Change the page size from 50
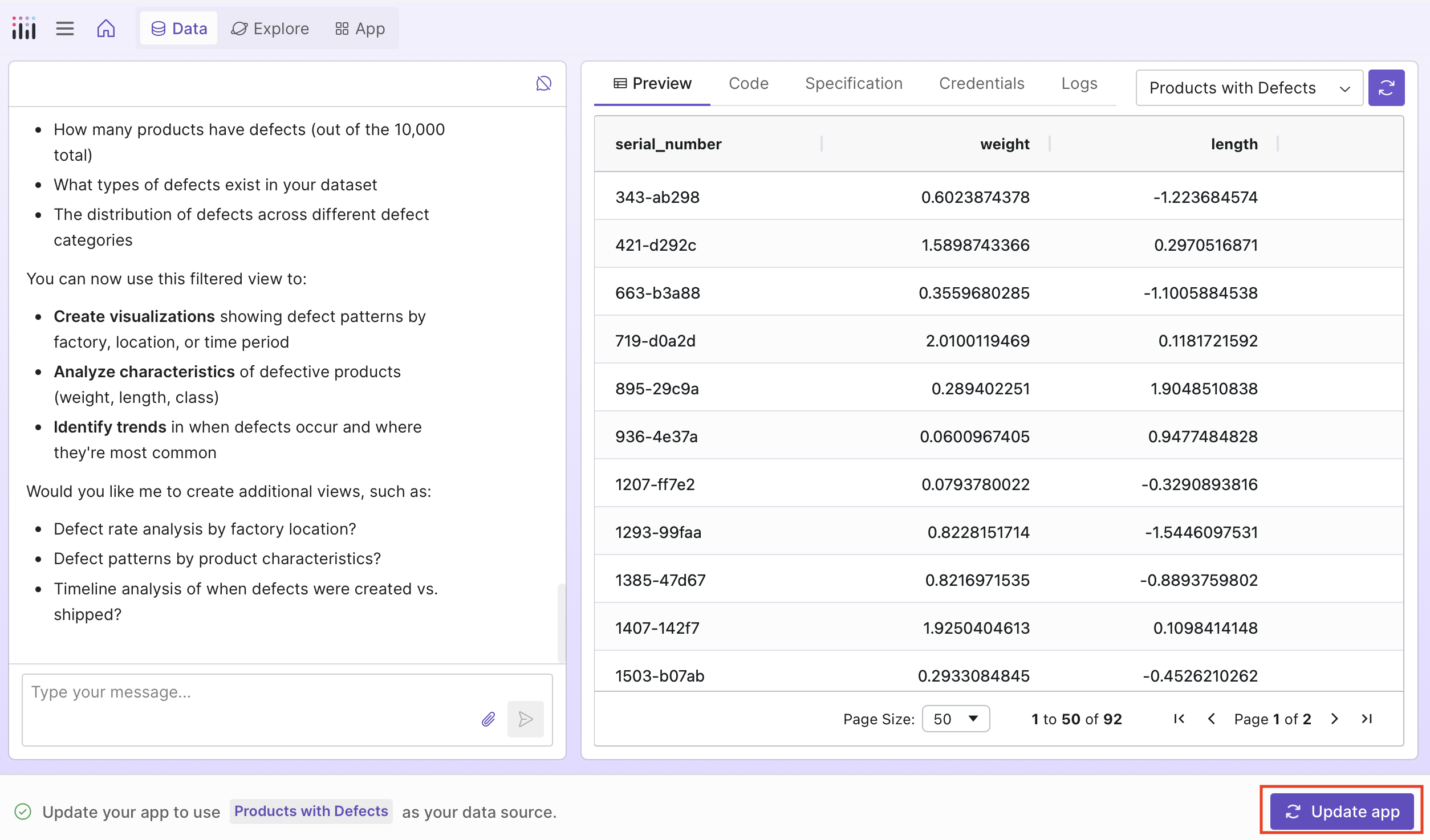The image size is (1430, 840). [956, 719]
